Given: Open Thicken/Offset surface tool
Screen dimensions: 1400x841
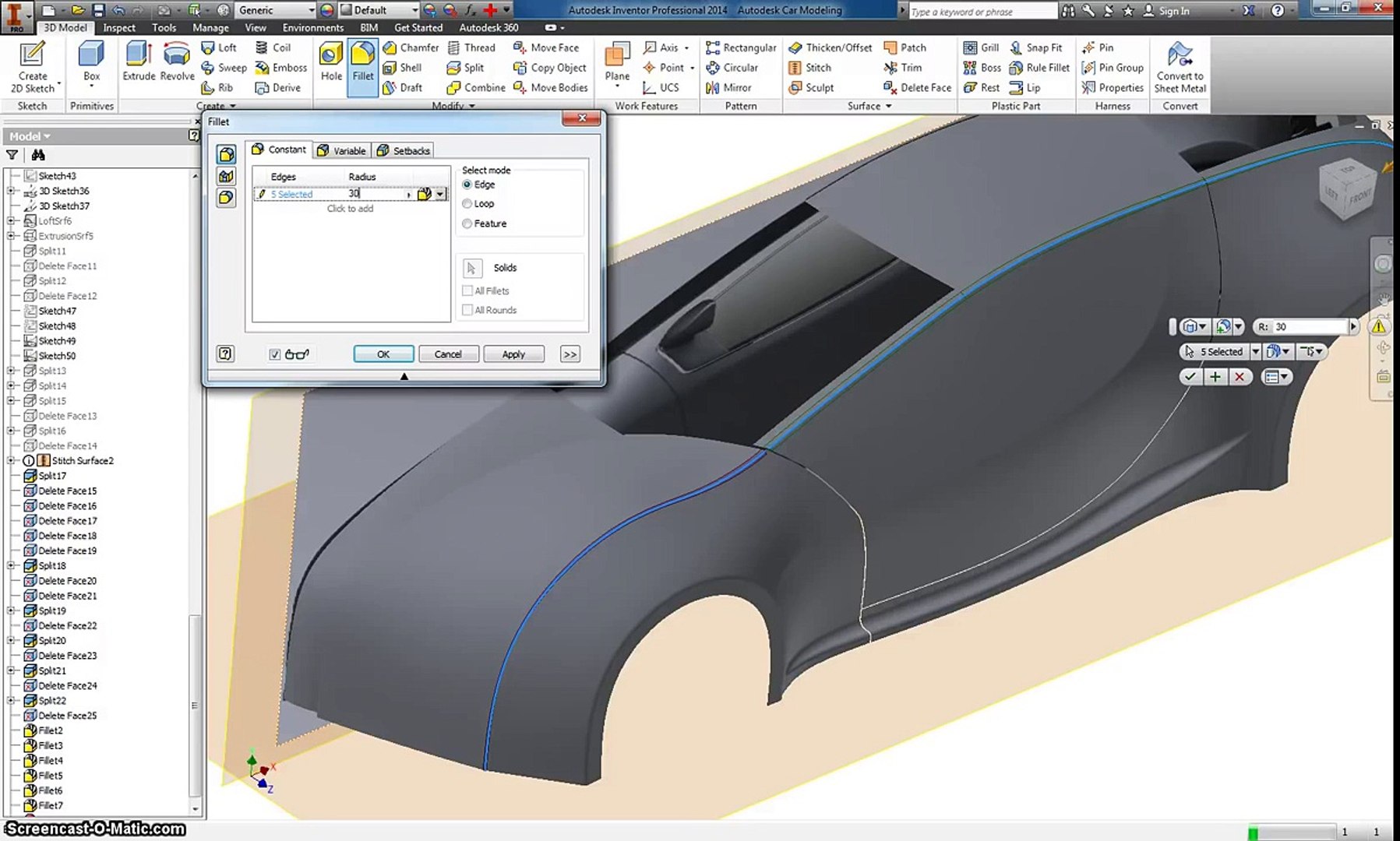Looking at the screenshot, I should click(830, 48).
